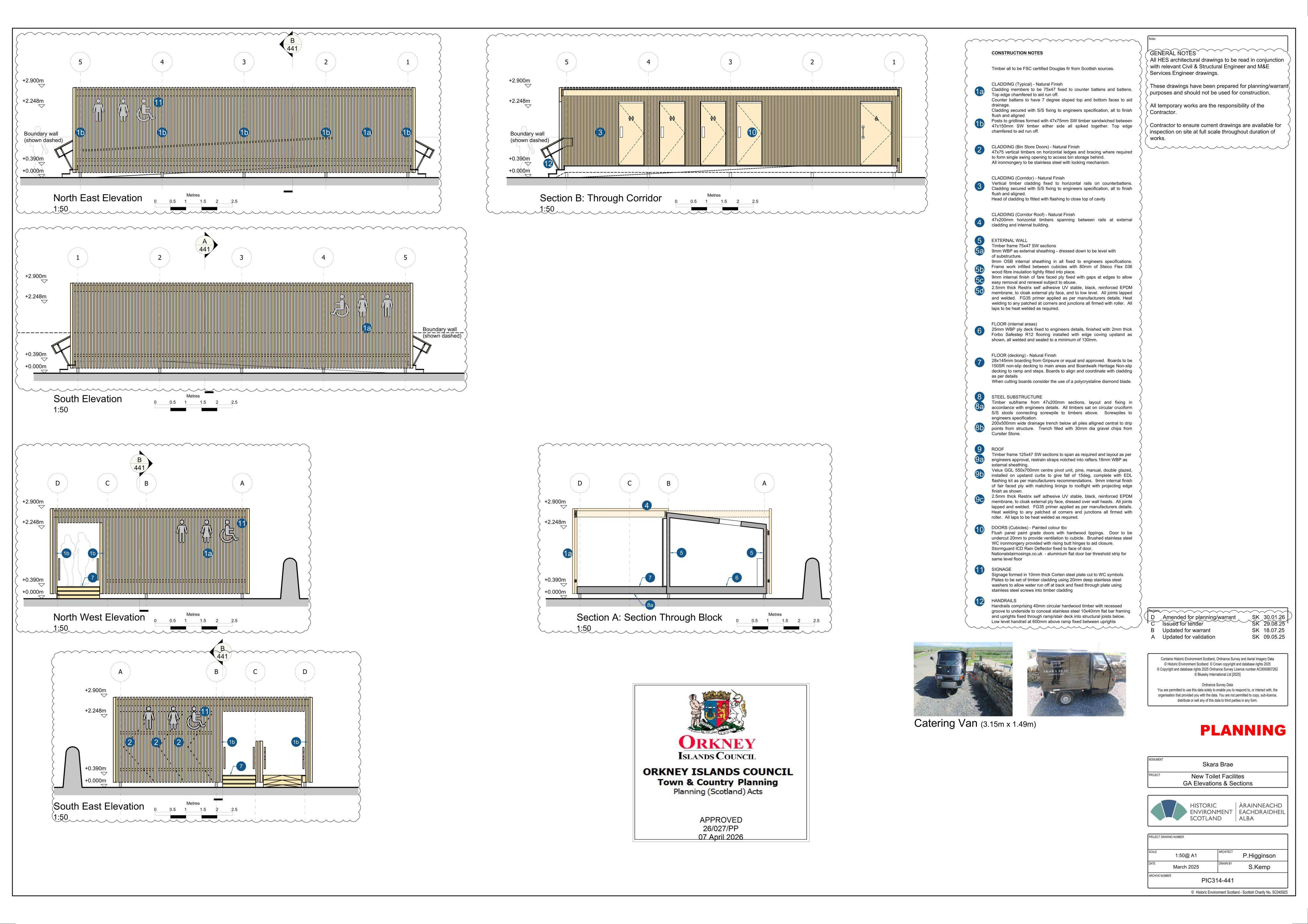Click +2.900m level on South East Elevation

[x=96, y=690]
